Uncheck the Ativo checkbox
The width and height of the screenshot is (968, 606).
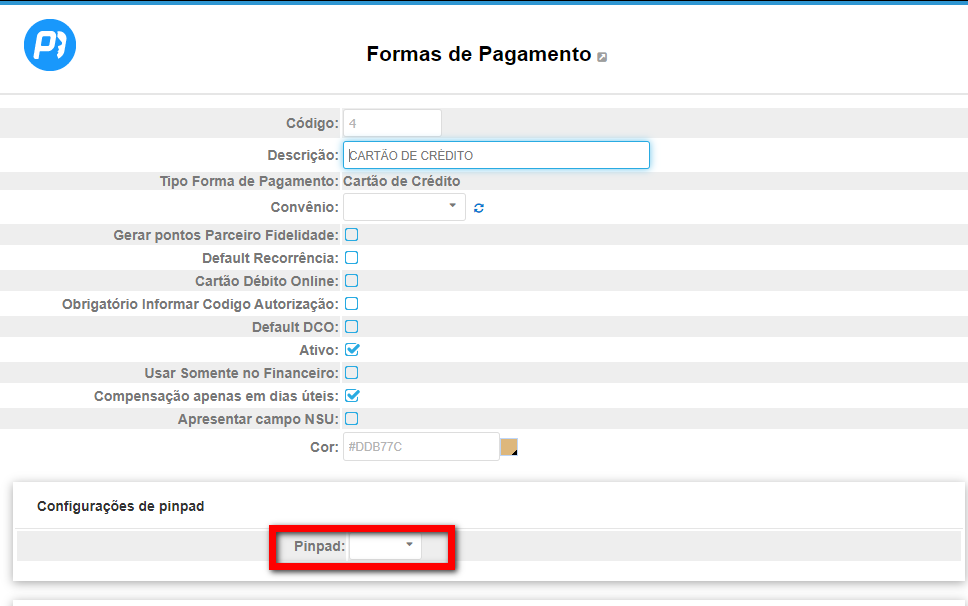(x=352, y=350)
